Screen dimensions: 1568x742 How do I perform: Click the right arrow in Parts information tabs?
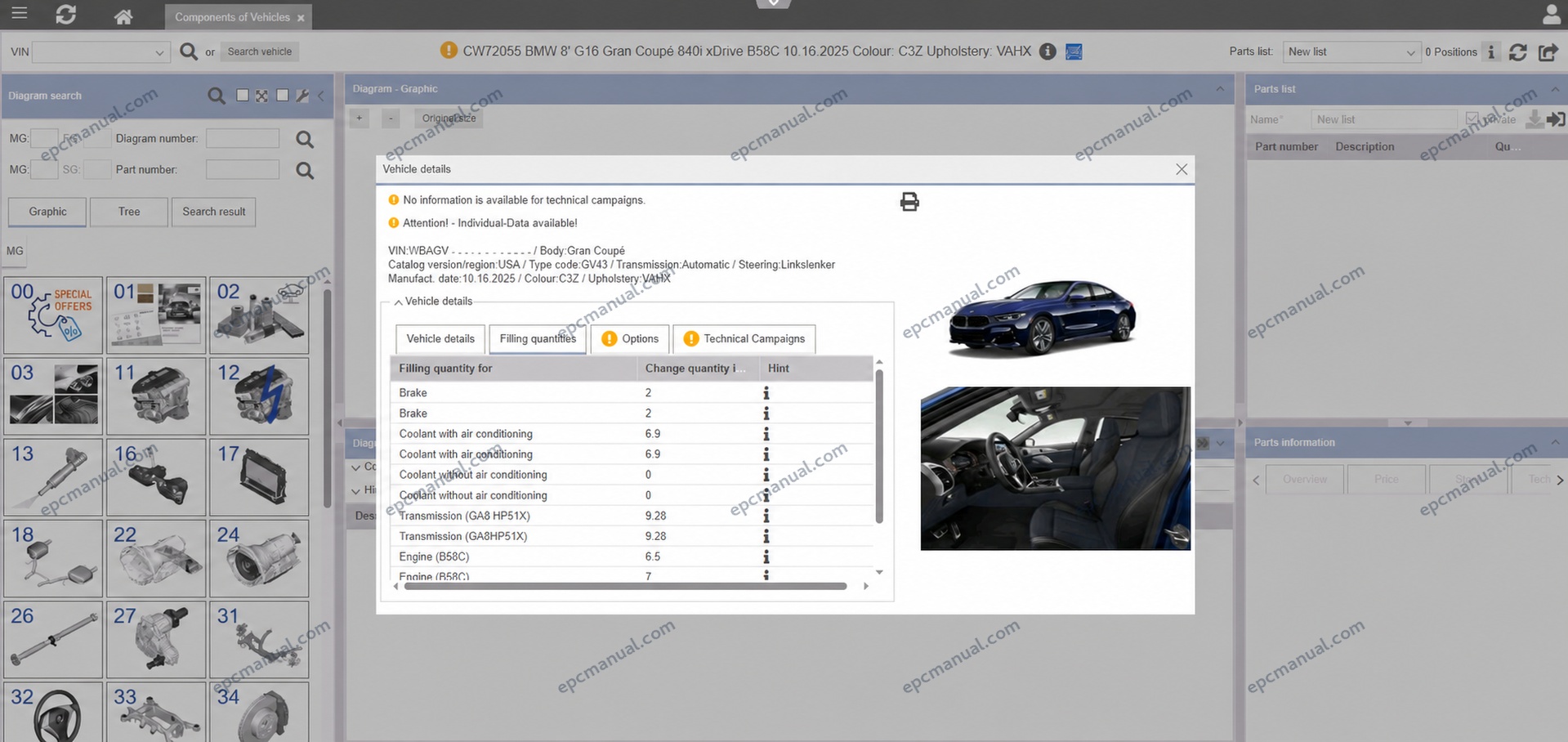(x=1560, y=480)
